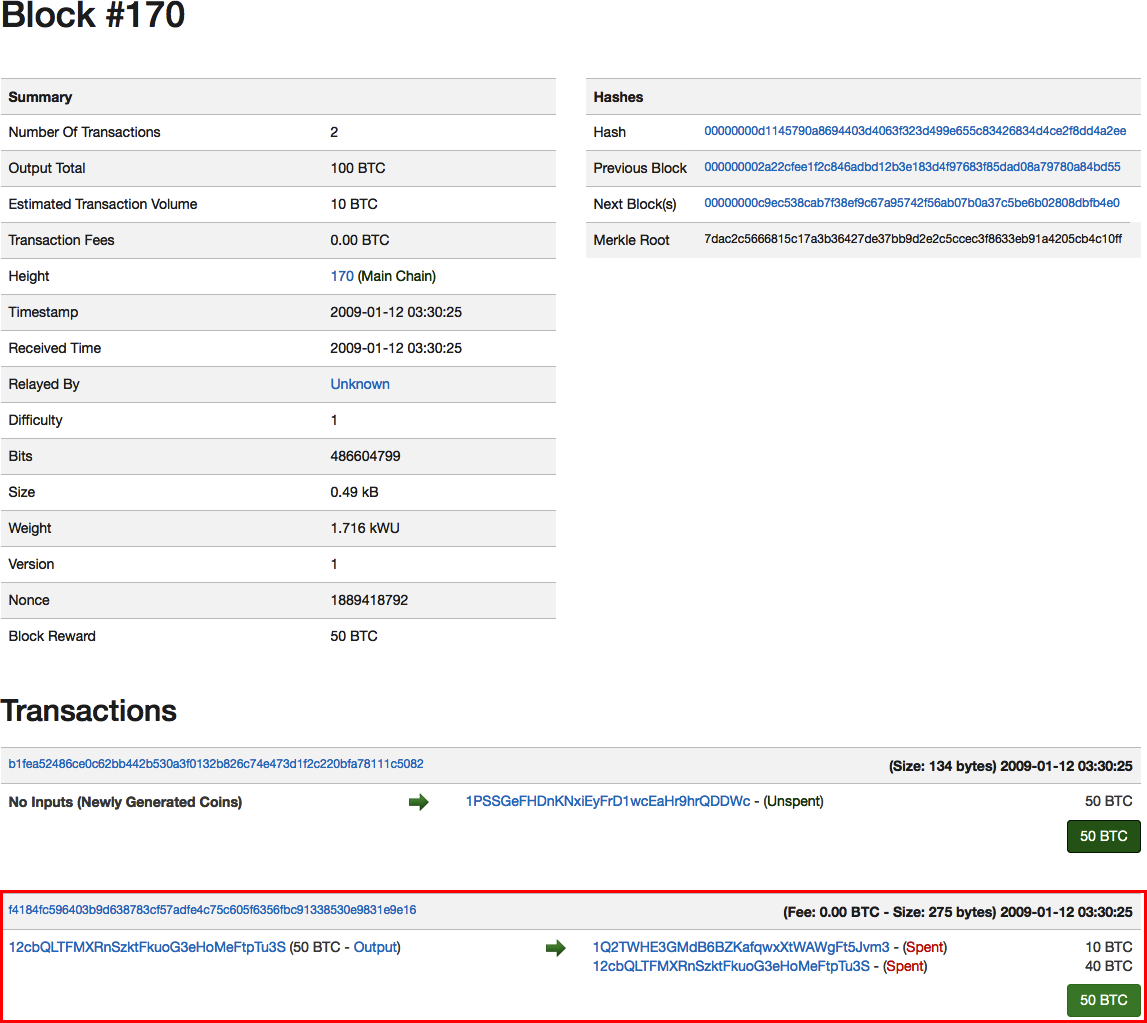The height and width of the screenshot is (1023, 1147).
Task: Follow the Output link beside 50 BTC input
Action: coord(375,947)
